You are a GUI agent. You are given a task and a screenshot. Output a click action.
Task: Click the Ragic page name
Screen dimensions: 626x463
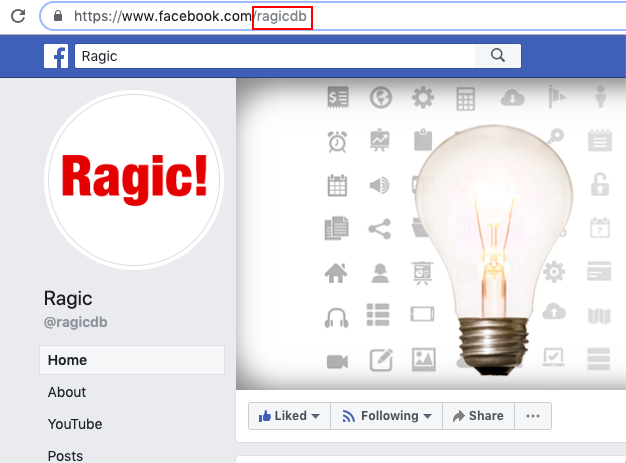tap(68, 298)
